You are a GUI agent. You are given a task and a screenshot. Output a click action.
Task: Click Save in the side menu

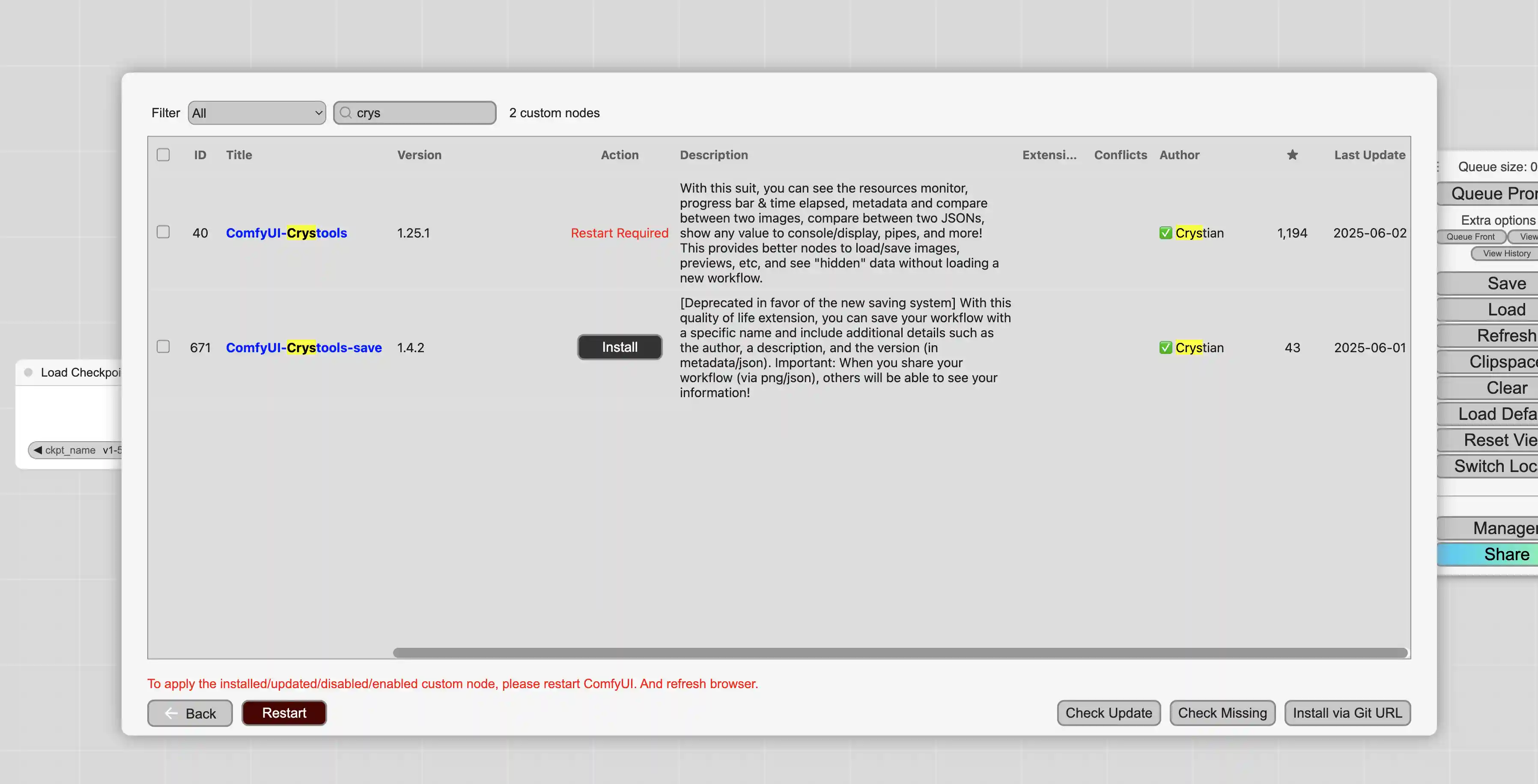coord(1488,283)
